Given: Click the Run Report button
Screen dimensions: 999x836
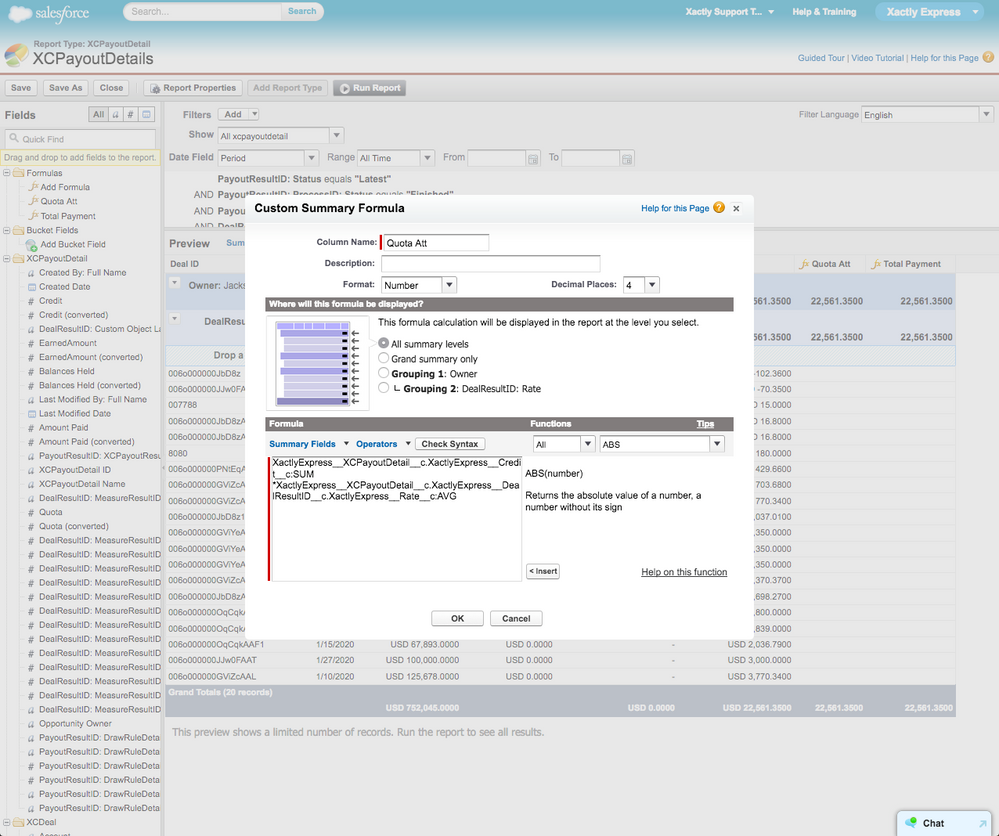Looking at the screenshot, I should tap(370, 88).
